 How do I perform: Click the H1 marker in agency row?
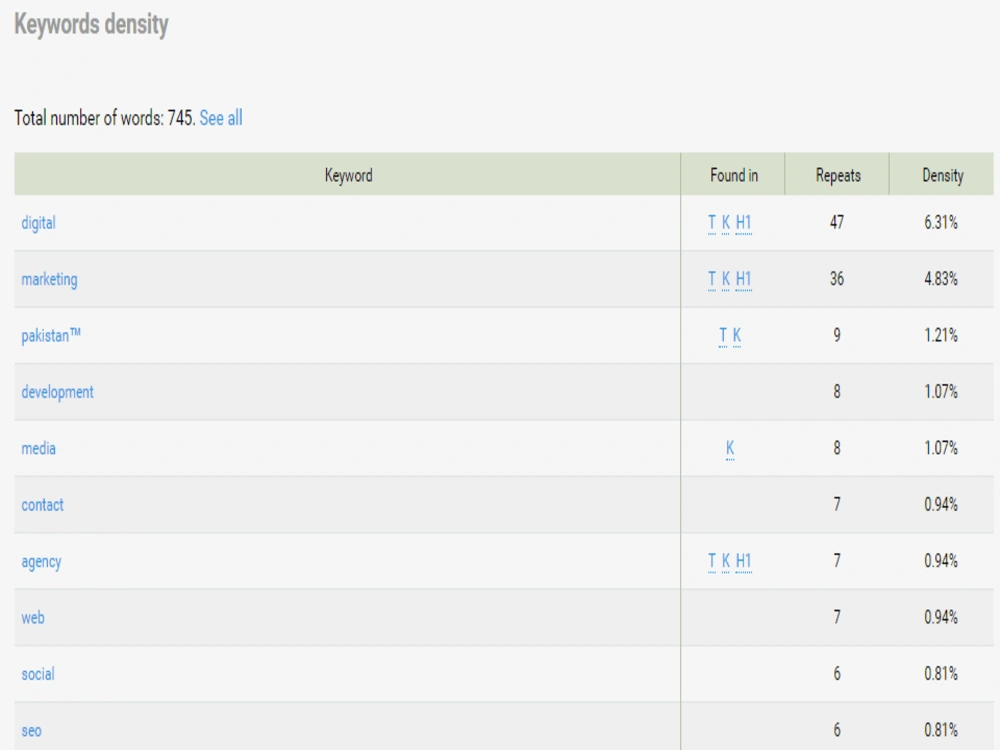[744, 561]
